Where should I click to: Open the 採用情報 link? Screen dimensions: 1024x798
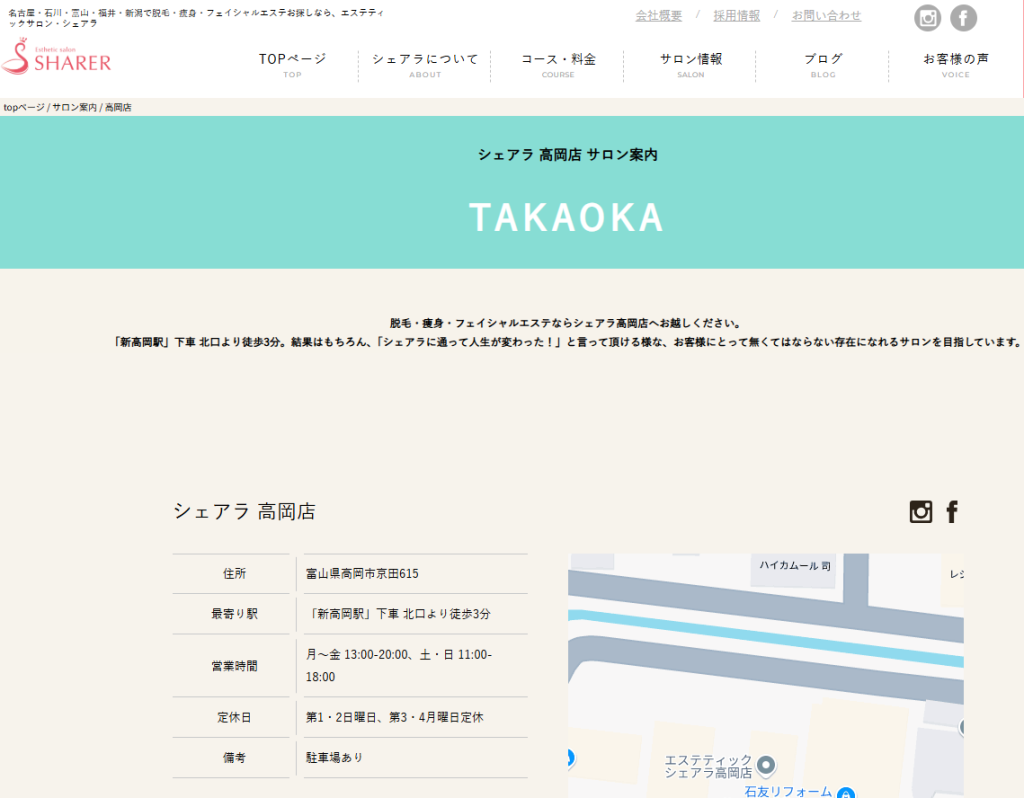point(736,16)
